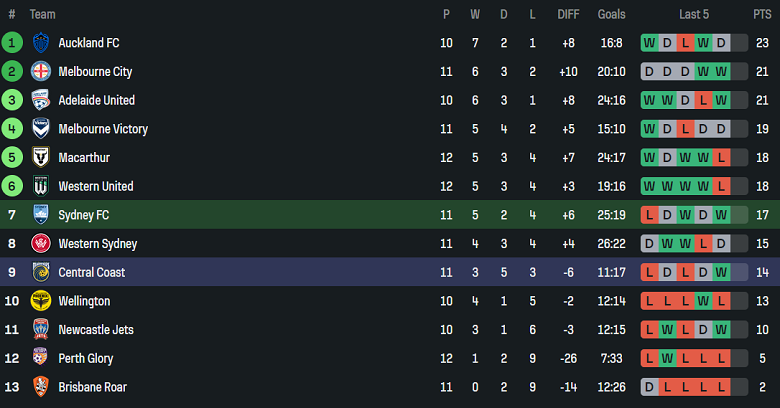
Task: Click the Wellington team crest icon
Action: [41, 301]
